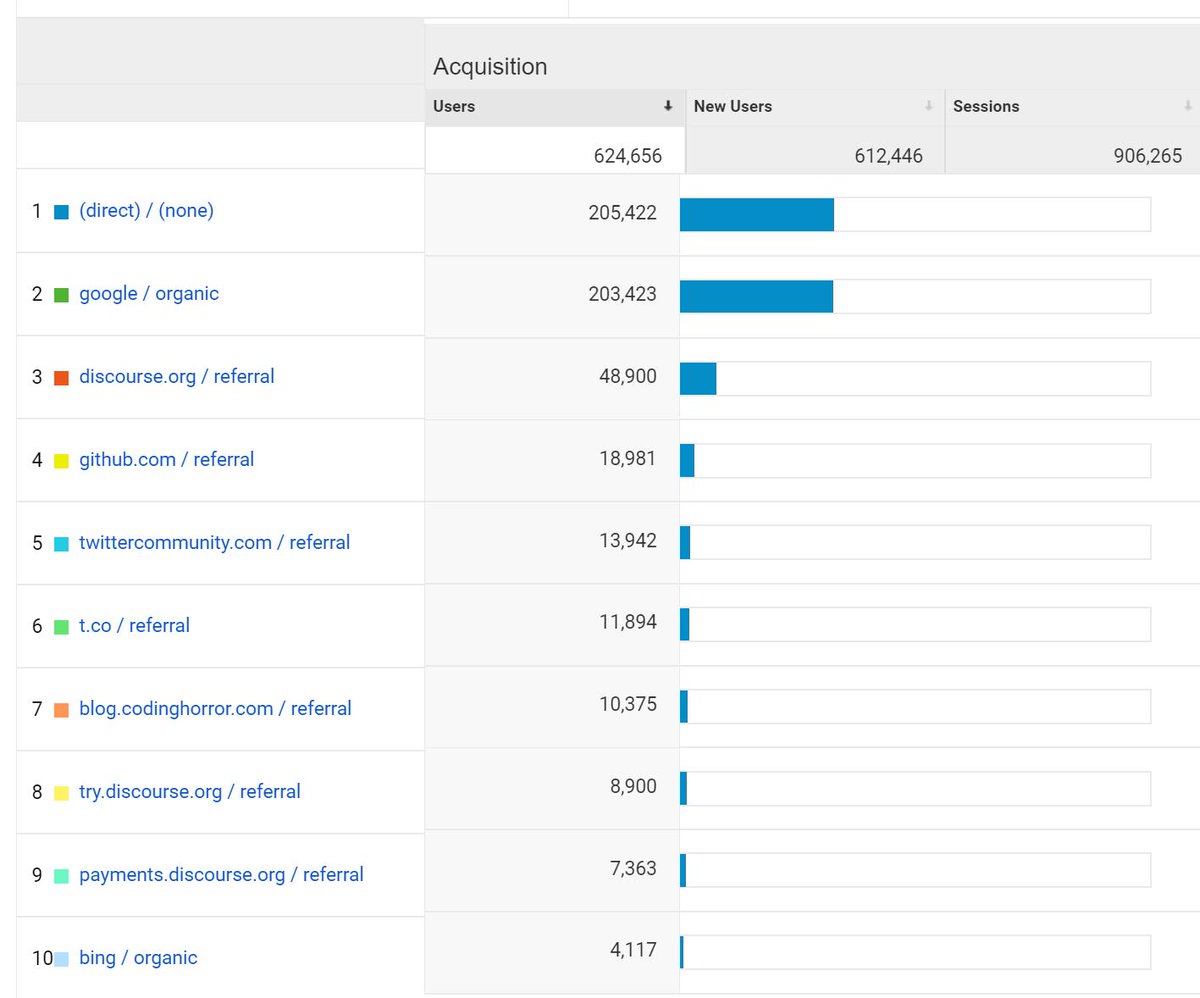Click sort arrow in New Users header
The image size is (1200, 998).
pos(928,106)
